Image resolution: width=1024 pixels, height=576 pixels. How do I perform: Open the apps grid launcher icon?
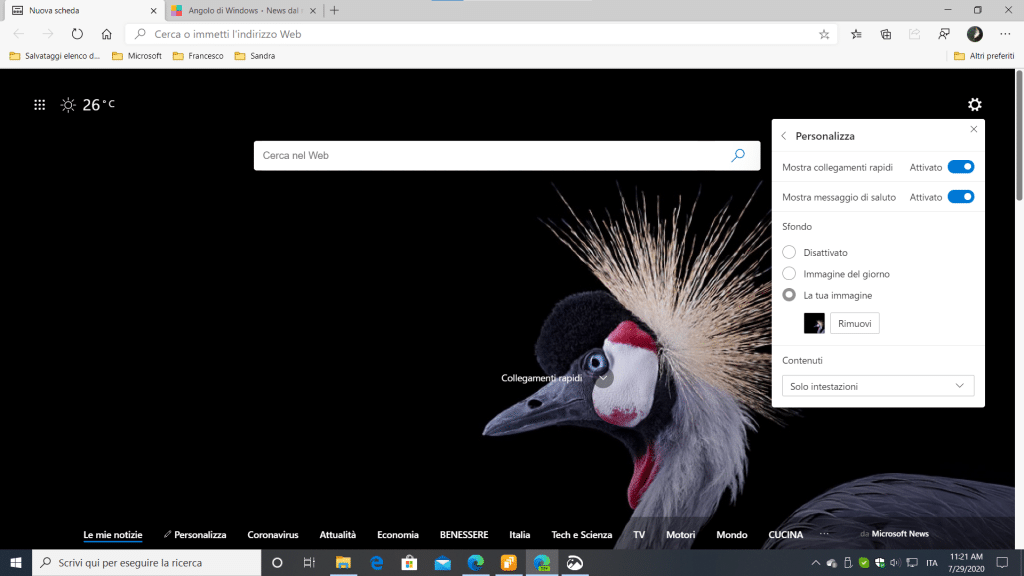coord(40,105)
